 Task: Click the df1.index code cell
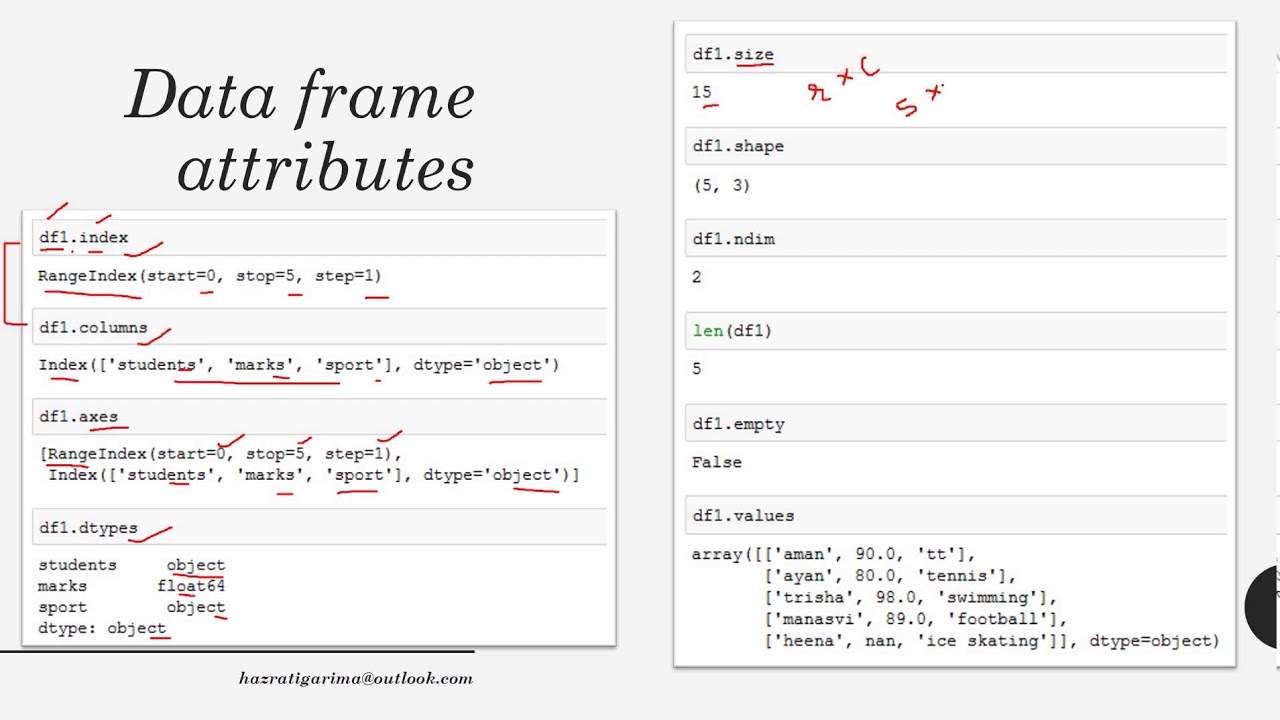(320, 238)
